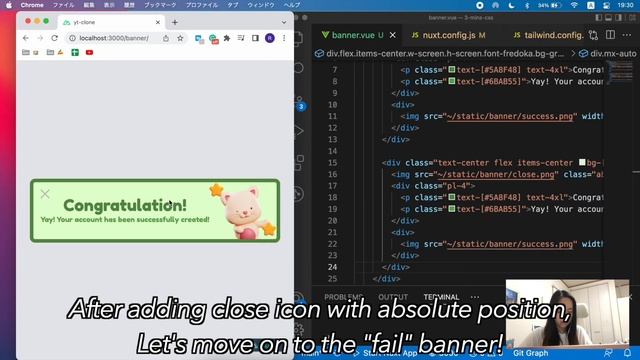Switch to the nuxt.config.js editor tab
This screenshot has width=640, height=360.
pos(448,35)
